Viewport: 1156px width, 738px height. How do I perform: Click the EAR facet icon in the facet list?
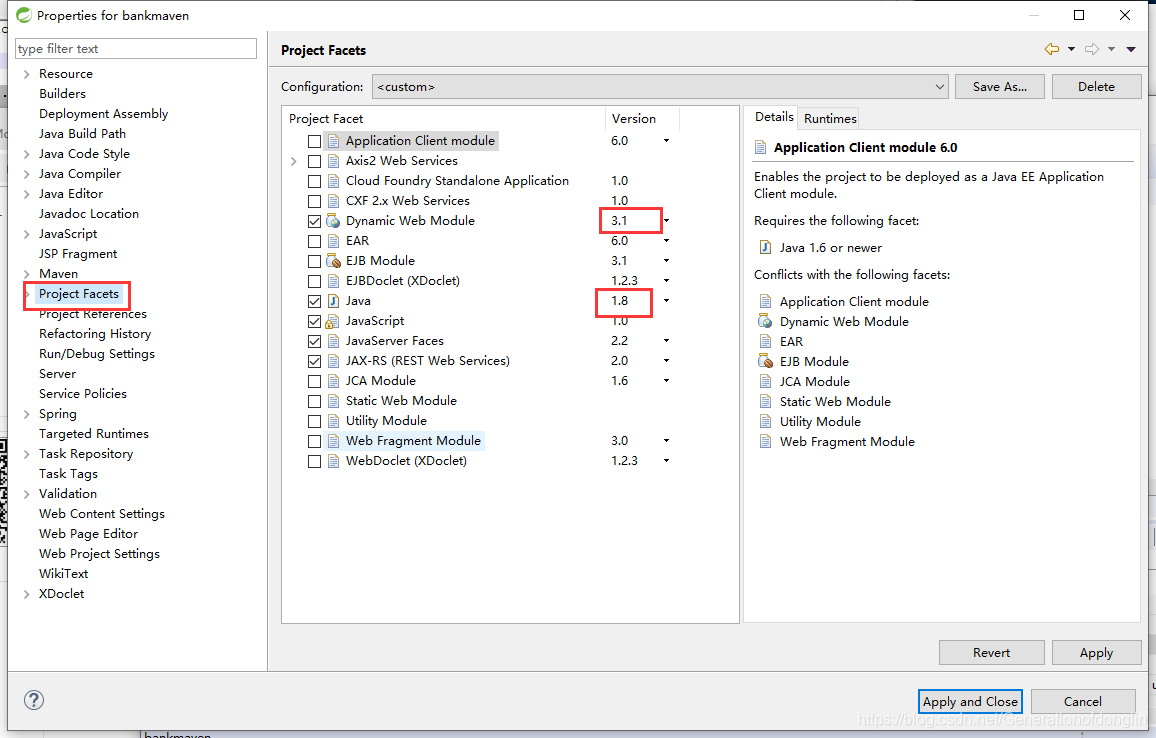[333, 241]
